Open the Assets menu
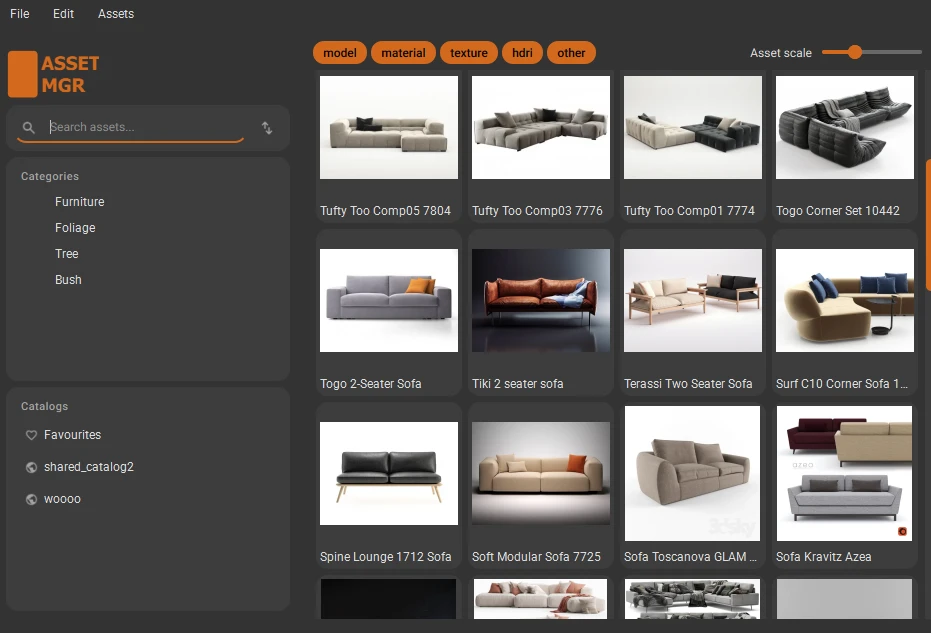This screenshot has height=633, width=931. 116,14
